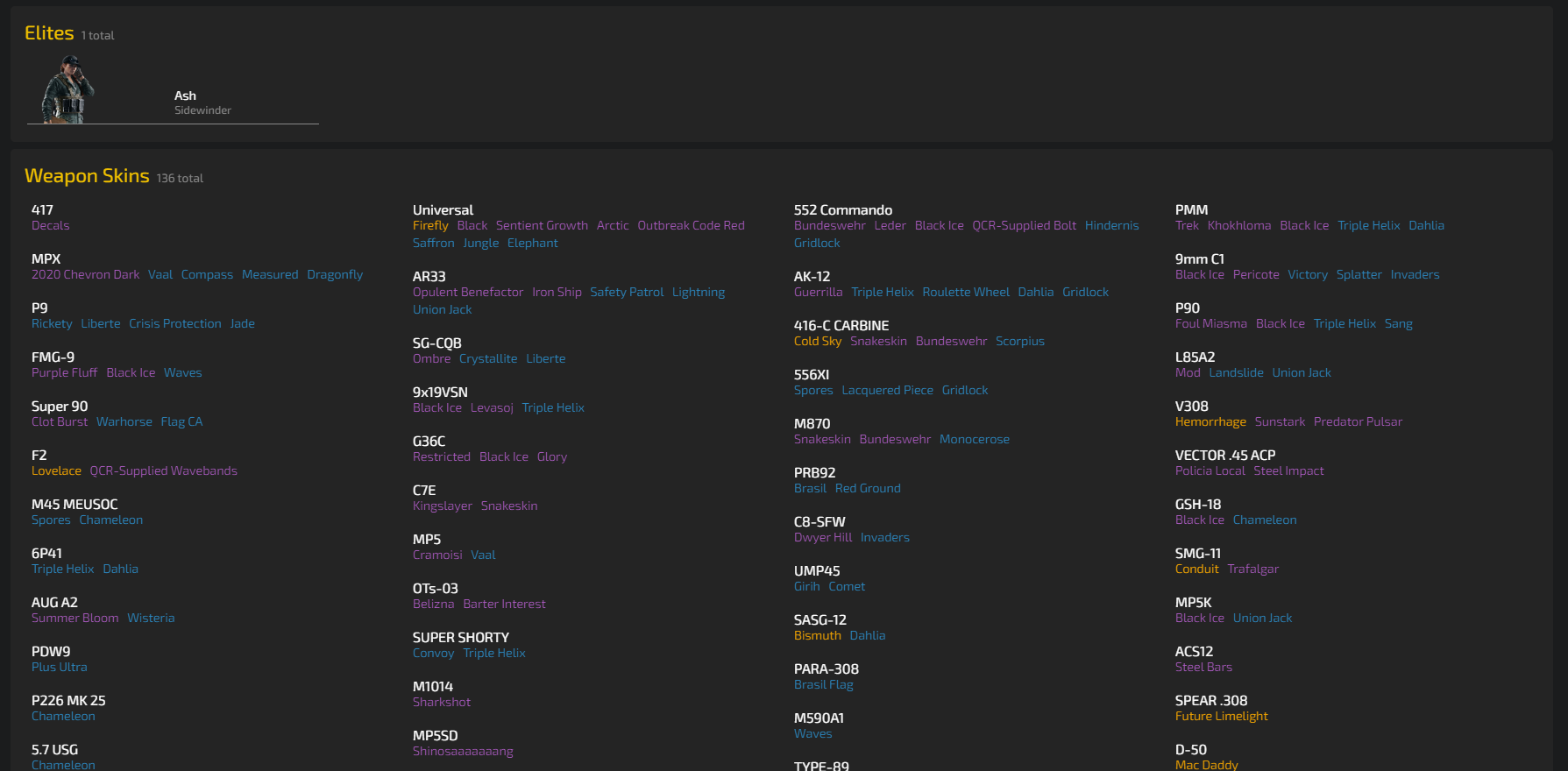Pick the Safety Patrol AR33 skin
The image size is (1568, 771).
click(x=627, y=292)
